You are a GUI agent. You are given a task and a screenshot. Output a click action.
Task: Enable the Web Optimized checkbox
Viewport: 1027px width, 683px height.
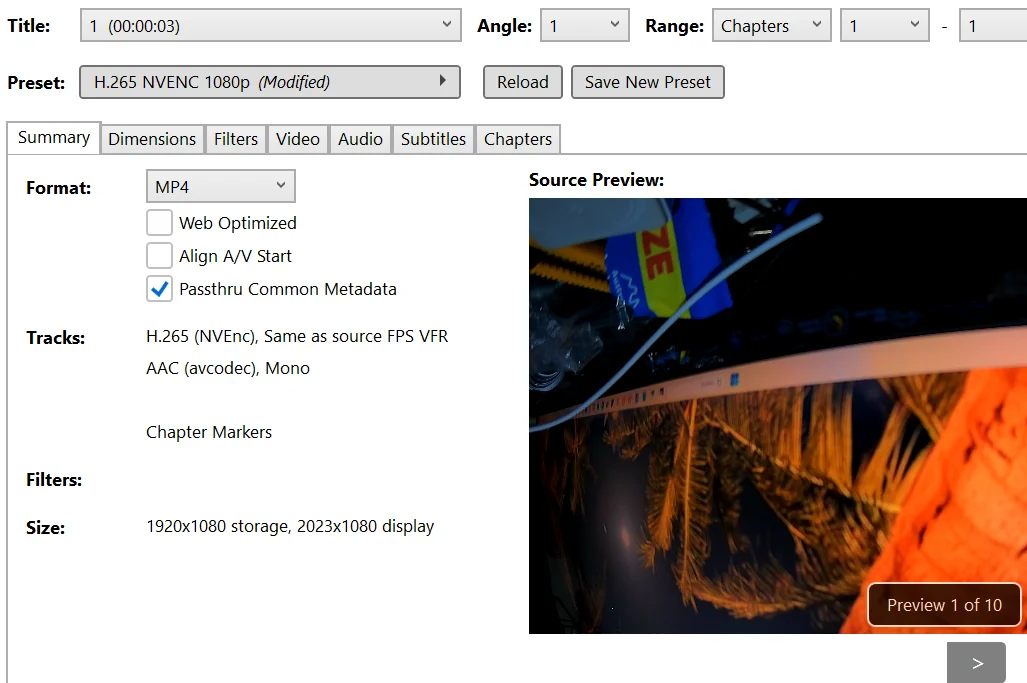coord(160,223)
